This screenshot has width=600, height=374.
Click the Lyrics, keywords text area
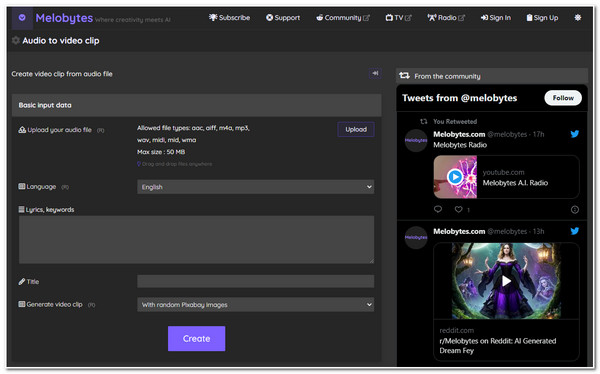[x=196, y=240]
